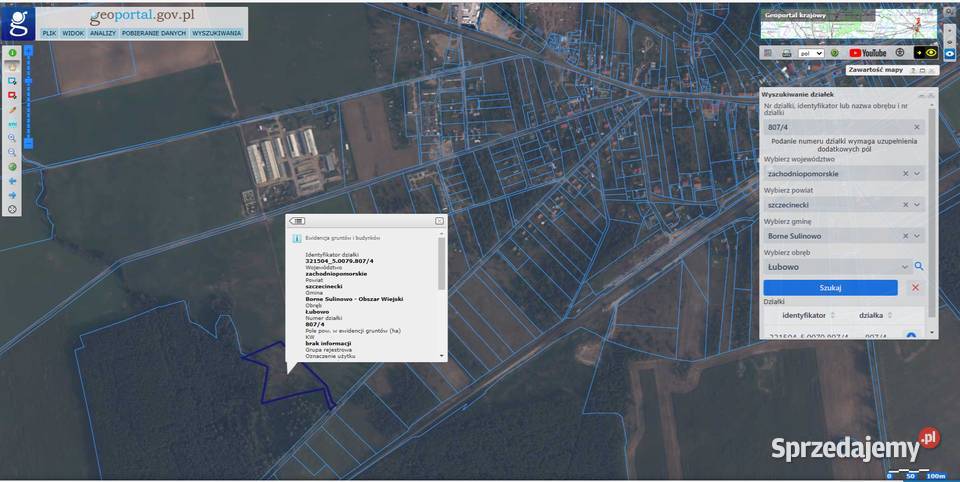Click magnifier icon next to obręb field
The height and width of the screenshot is (482, 960).
(919, 266)
